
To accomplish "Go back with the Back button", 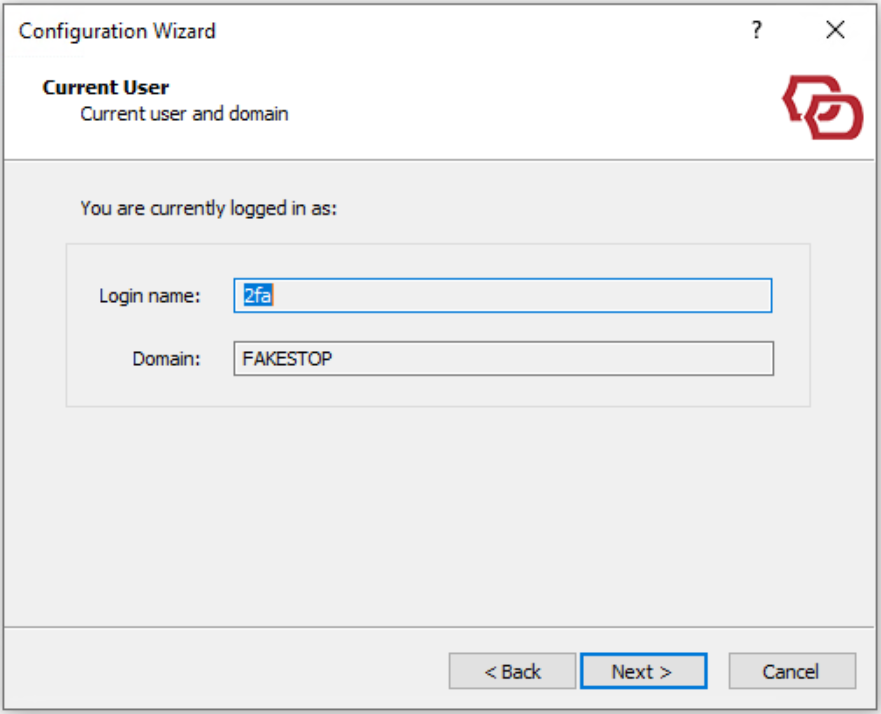I will pyautogui.click(x=512, y=671).
